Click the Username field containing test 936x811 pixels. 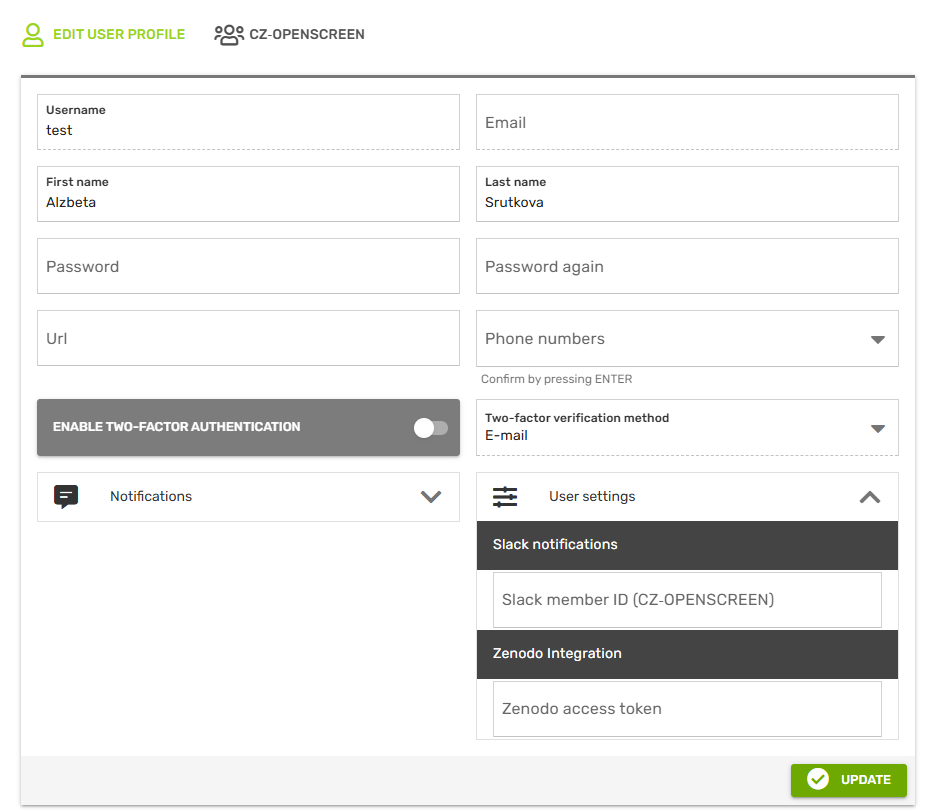click(x=248, y=130)
